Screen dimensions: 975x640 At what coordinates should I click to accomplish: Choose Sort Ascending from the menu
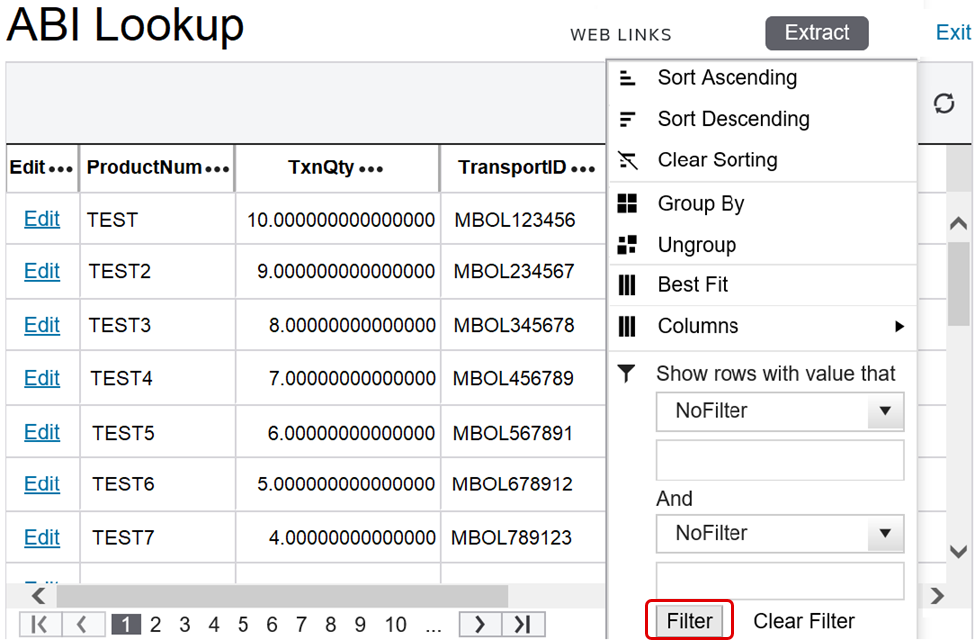[727, 78]
